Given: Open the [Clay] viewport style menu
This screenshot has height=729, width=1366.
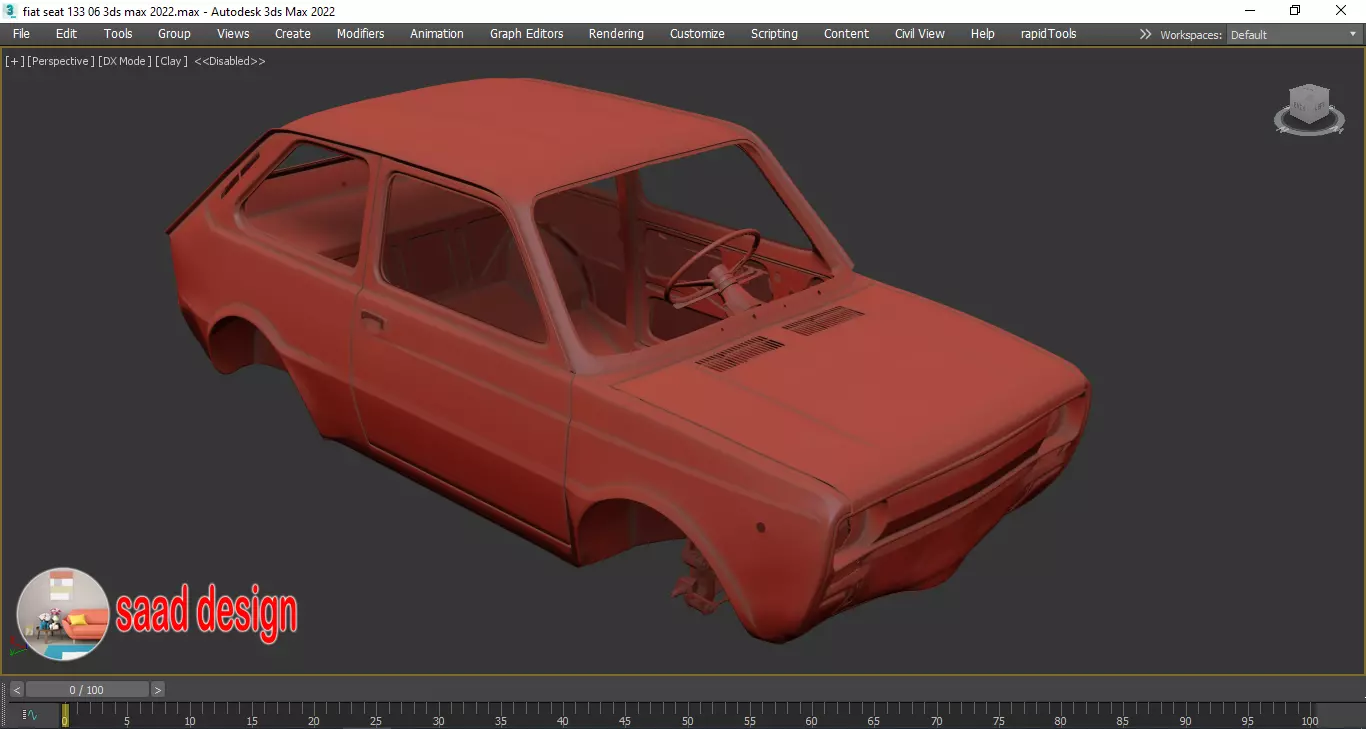Looking at the screenshot, I should click(x=171, y=61).
